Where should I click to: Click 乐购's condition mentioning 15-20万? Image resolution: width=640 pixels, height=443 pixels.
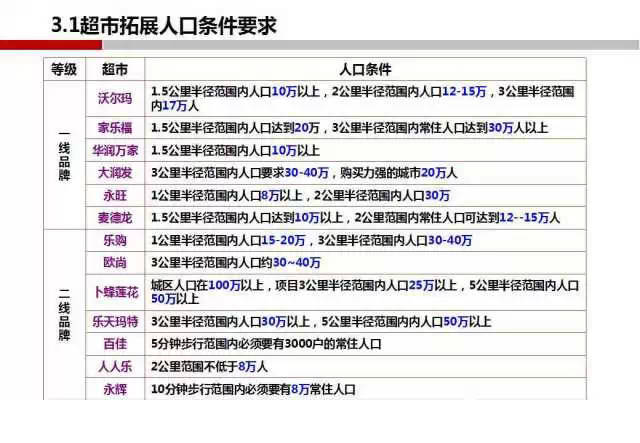click(x=311, y=240)
